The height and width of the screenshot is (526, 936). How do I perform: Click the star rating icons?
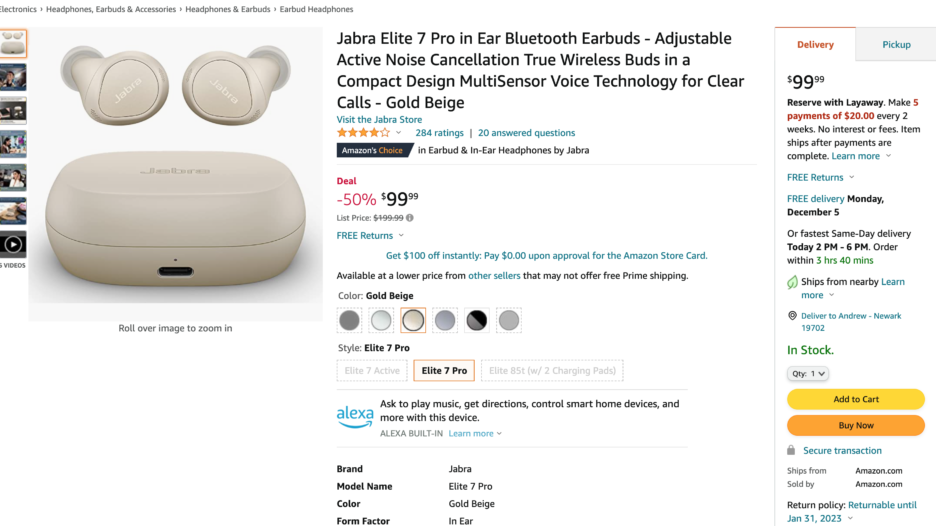[x=363, y=132]
